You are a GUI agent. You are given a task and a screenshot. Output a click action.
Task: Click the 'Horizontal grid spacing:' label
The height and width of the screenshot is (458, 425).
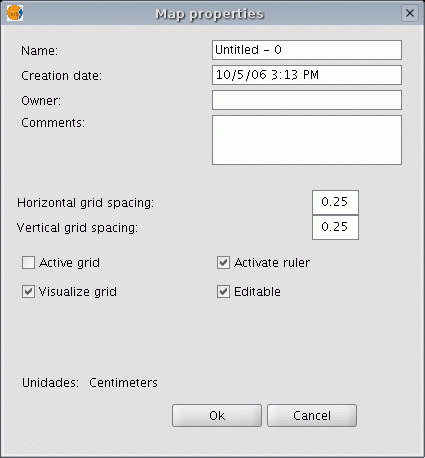pyautogui.click(x=85, y=203)
